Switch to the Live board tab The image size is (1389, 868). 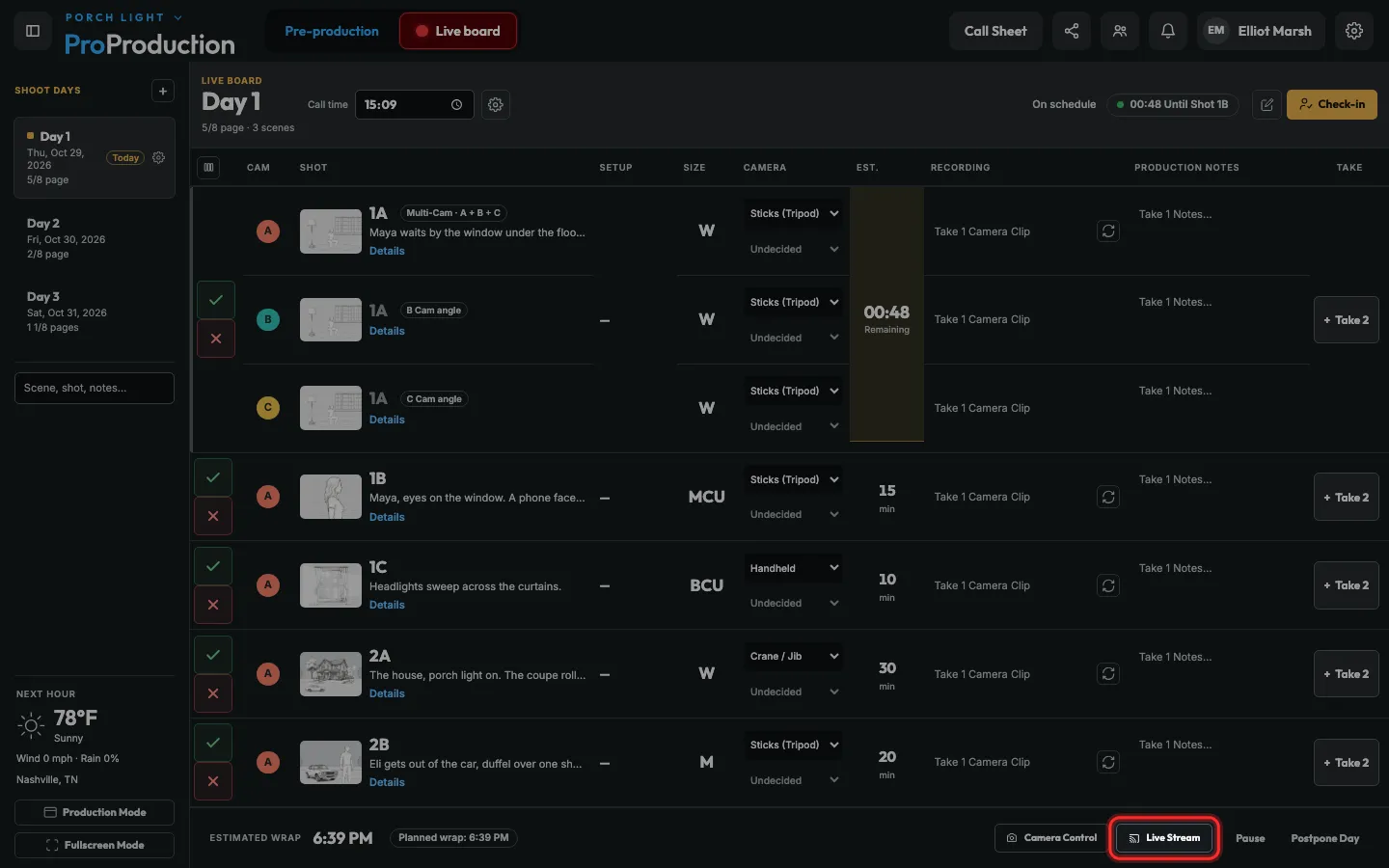458,31
